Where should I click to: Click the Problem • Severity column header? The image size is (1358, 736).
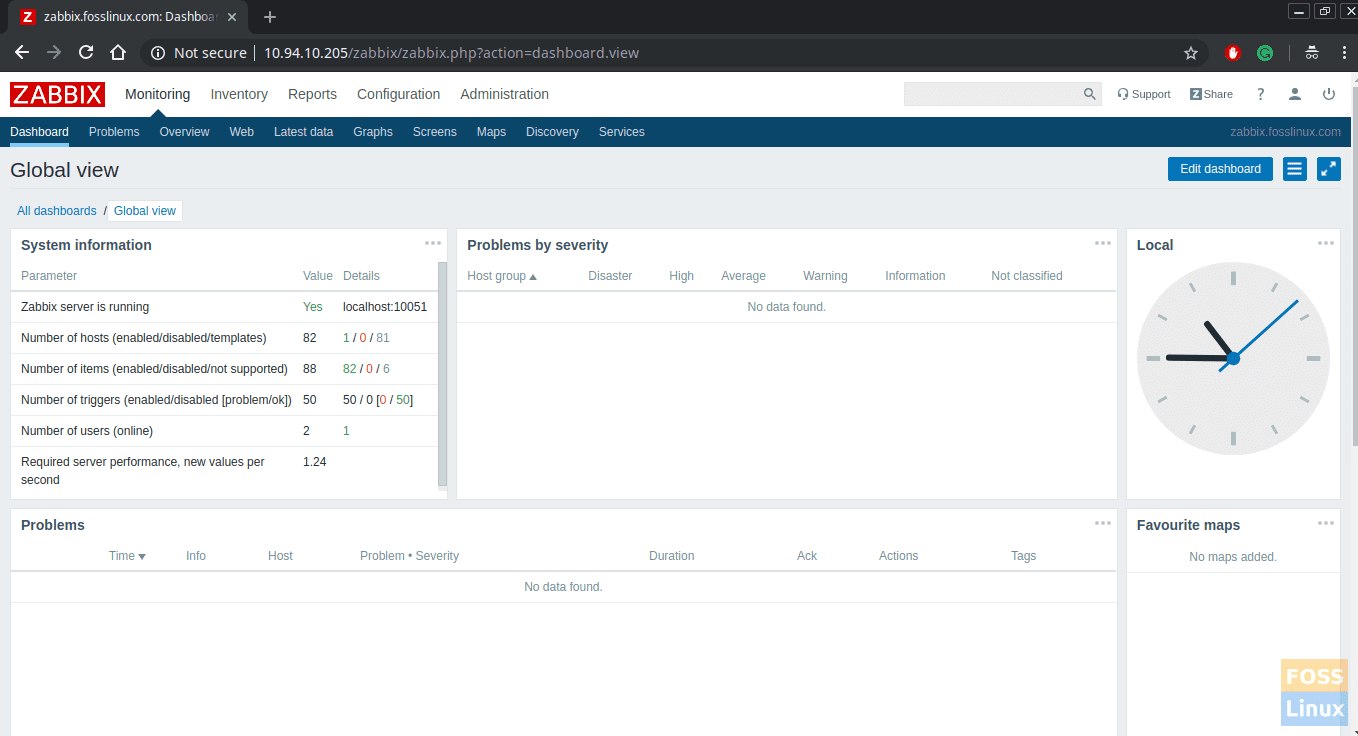tap(409, 556)
